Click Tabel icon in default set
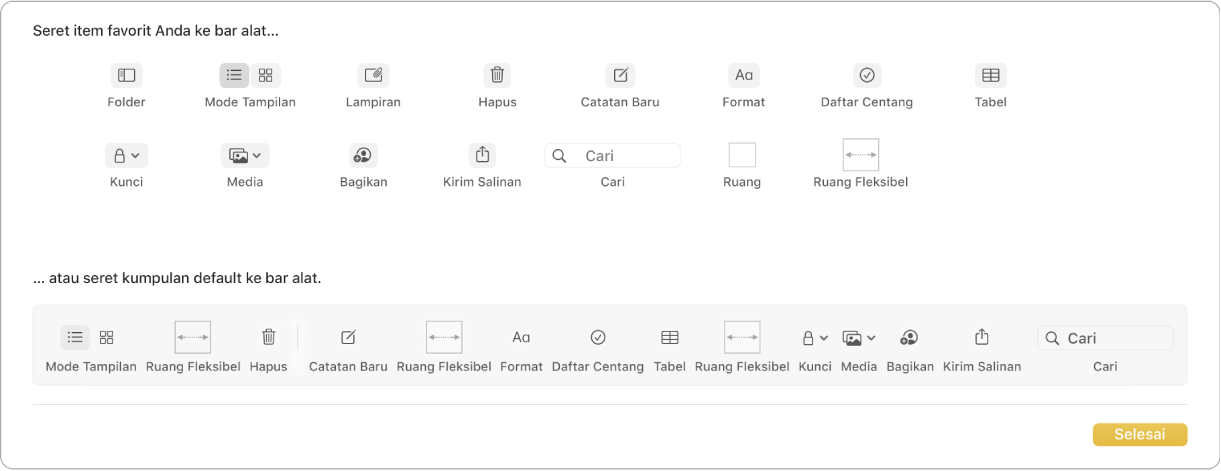The height and width of the screenshot is (471, 1221). [x=670, y=338]
